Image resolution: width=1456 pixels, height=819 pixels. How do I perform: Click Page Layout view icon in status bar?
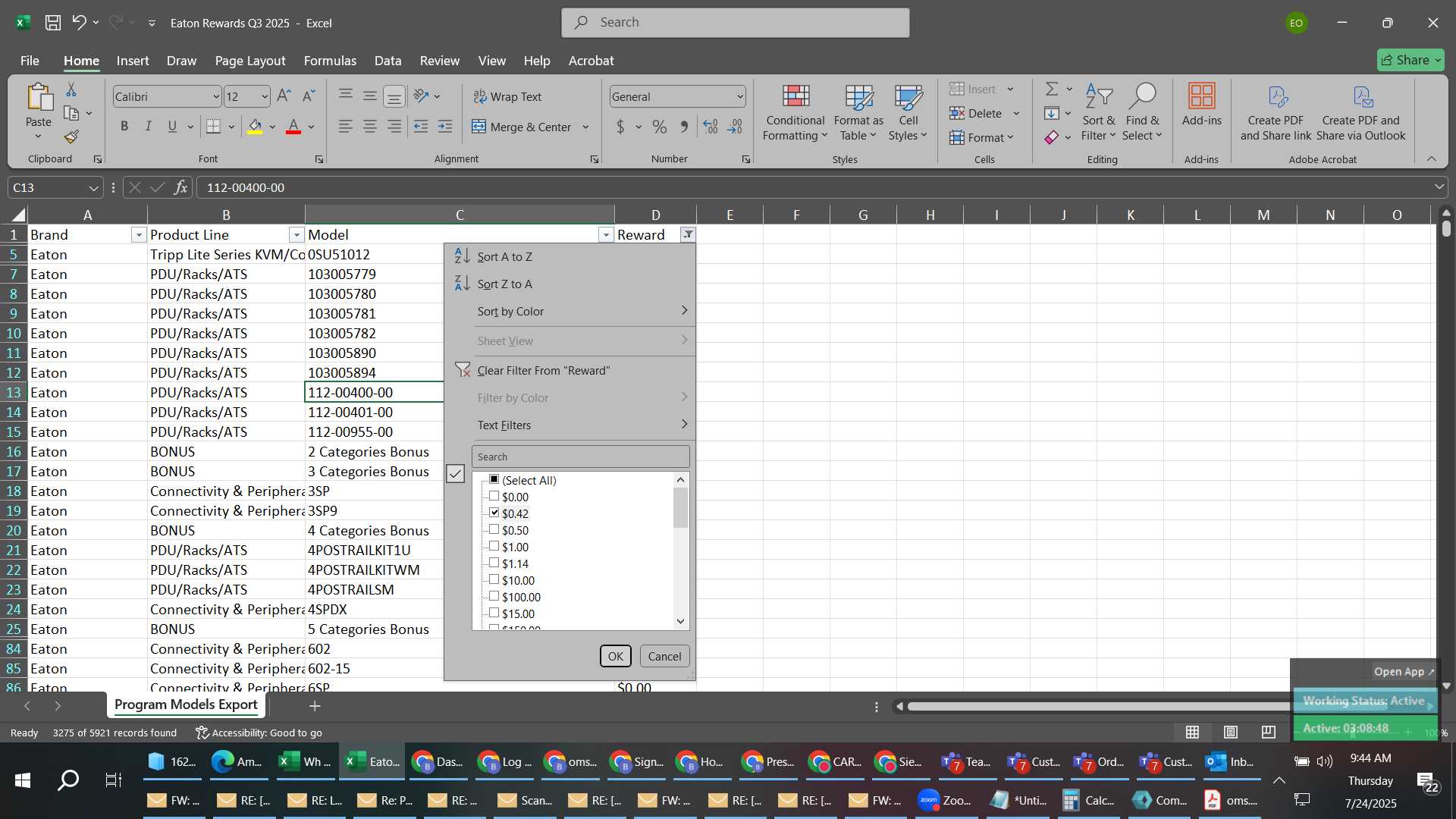pos(1230,732)
